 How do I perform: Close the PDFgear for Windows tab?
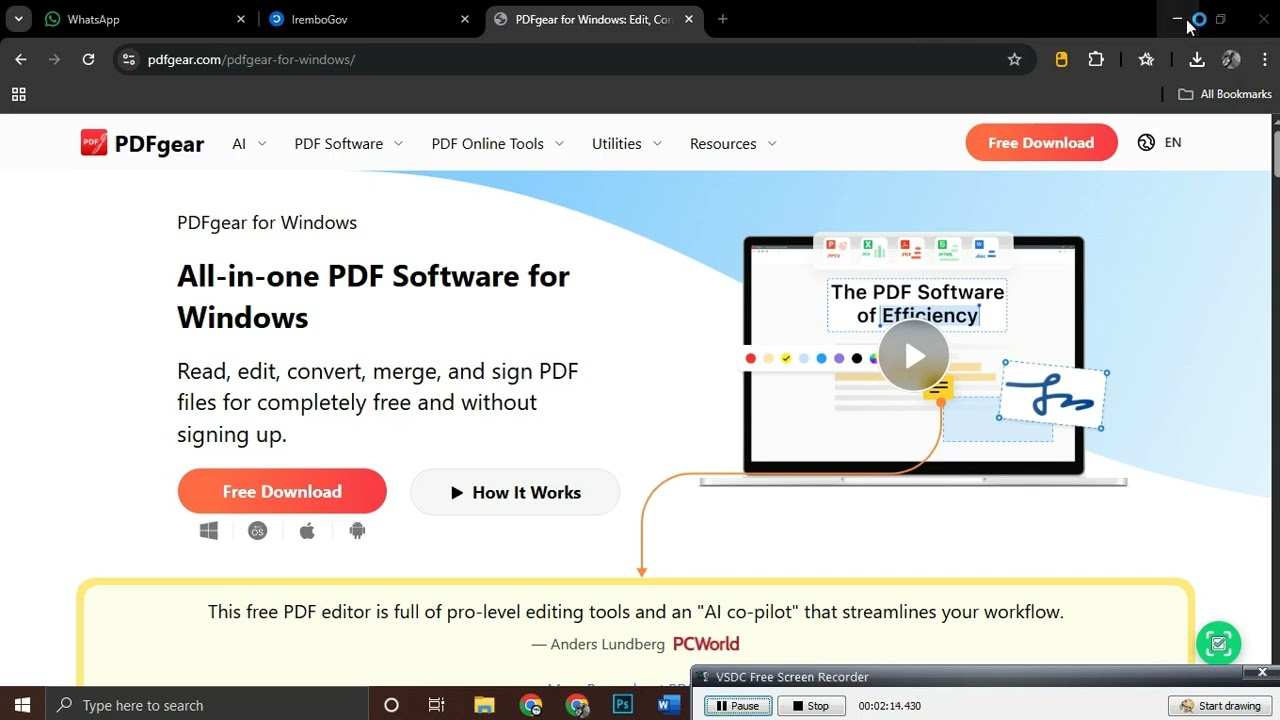coord(689,19)
